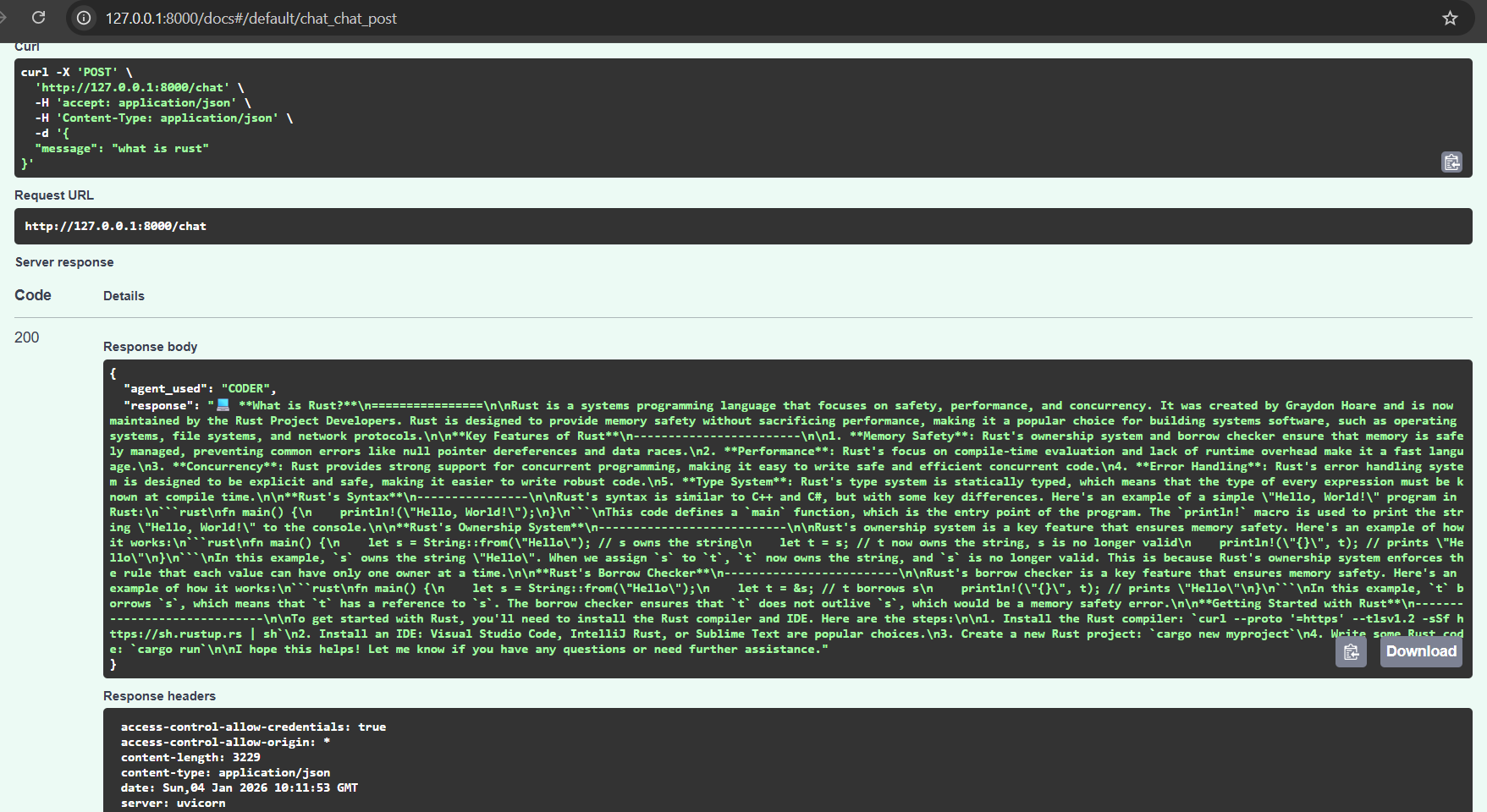Click the 'accept: application/json' header line

pos(143,102)
